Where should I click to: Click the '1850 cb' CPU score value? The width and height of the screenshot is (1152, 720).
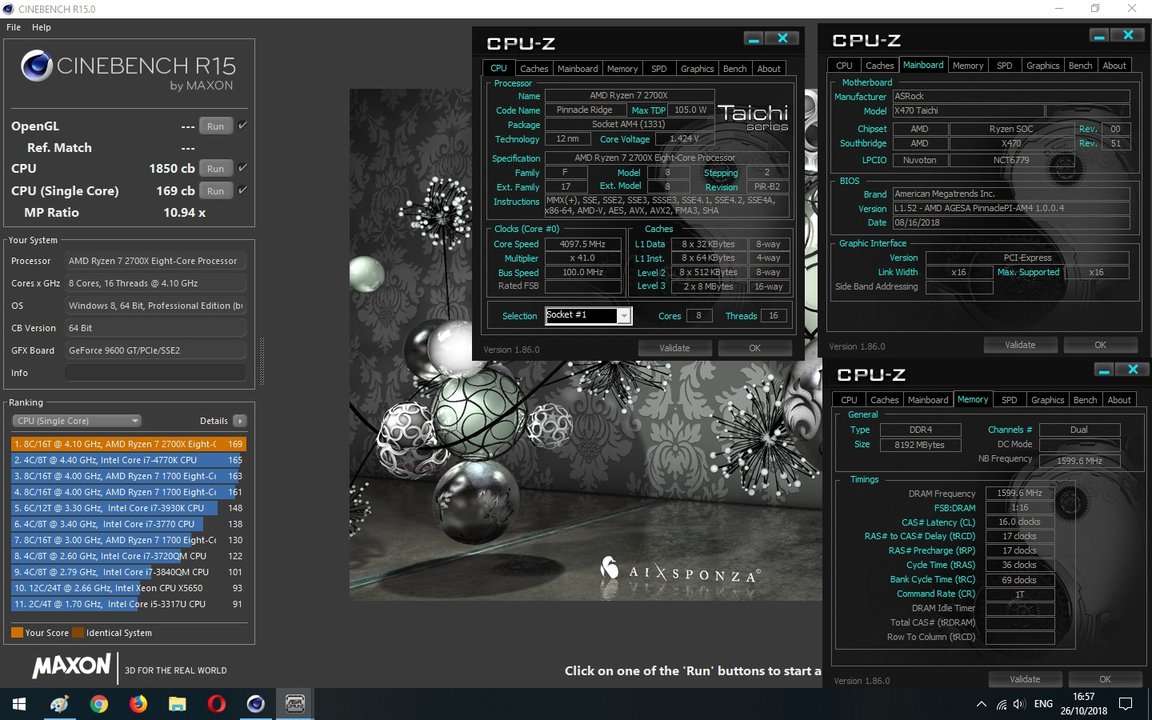[x=172, y=168]
